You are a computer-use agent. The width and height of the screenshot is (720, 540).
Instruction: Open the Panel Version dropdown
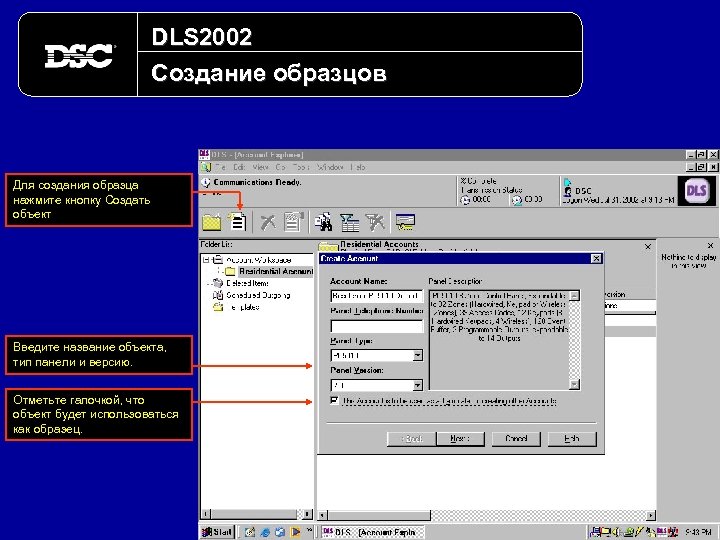click(x=417, y=385)
